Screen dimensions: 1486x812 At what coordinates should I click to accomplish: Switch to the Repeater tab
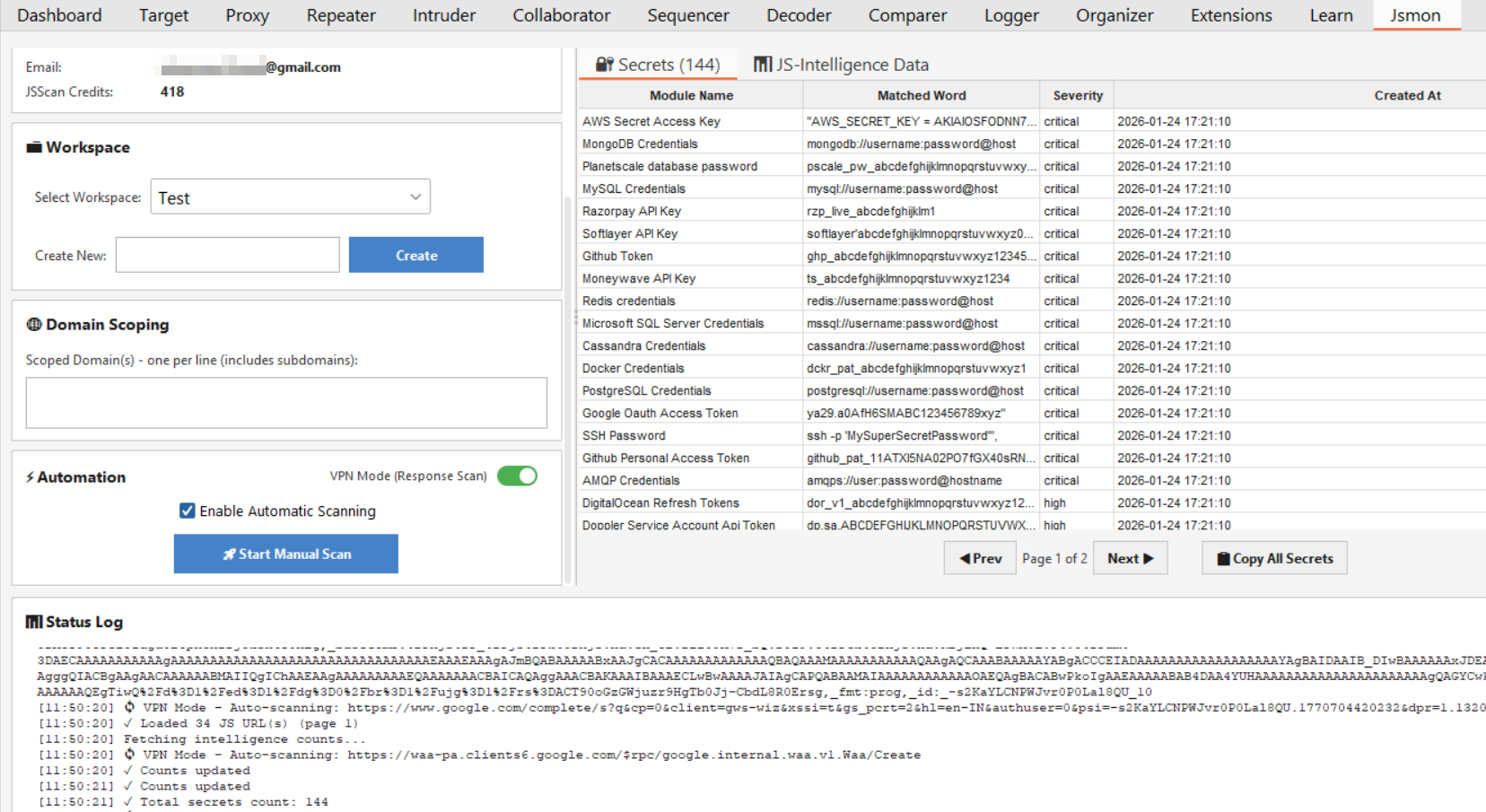click(341, 15)
